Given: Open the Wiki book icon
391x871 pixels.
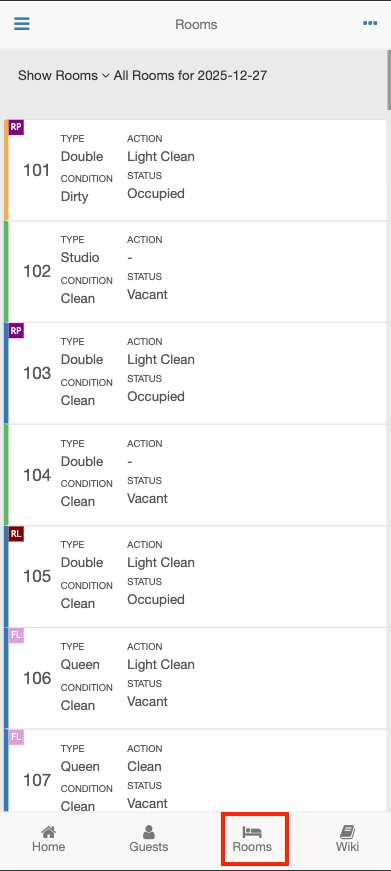Looking at the screenshot, I should tap(347, 832).
